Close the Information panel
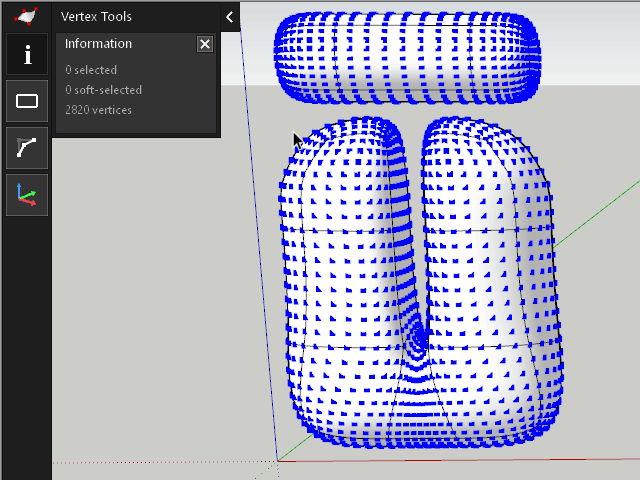The image size is (640, 480). coord(205,44)
